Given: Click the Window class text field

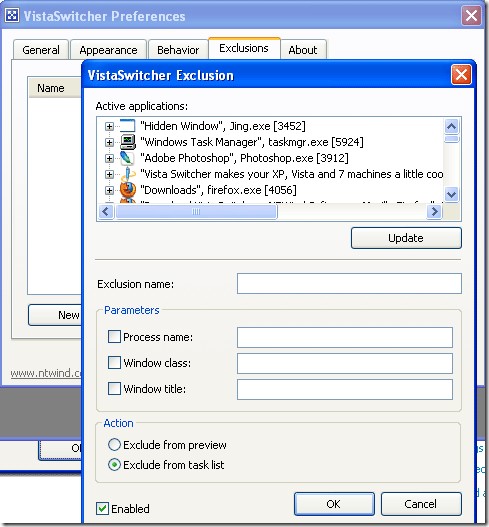Looking at the screenshot, I should point(345,363).
